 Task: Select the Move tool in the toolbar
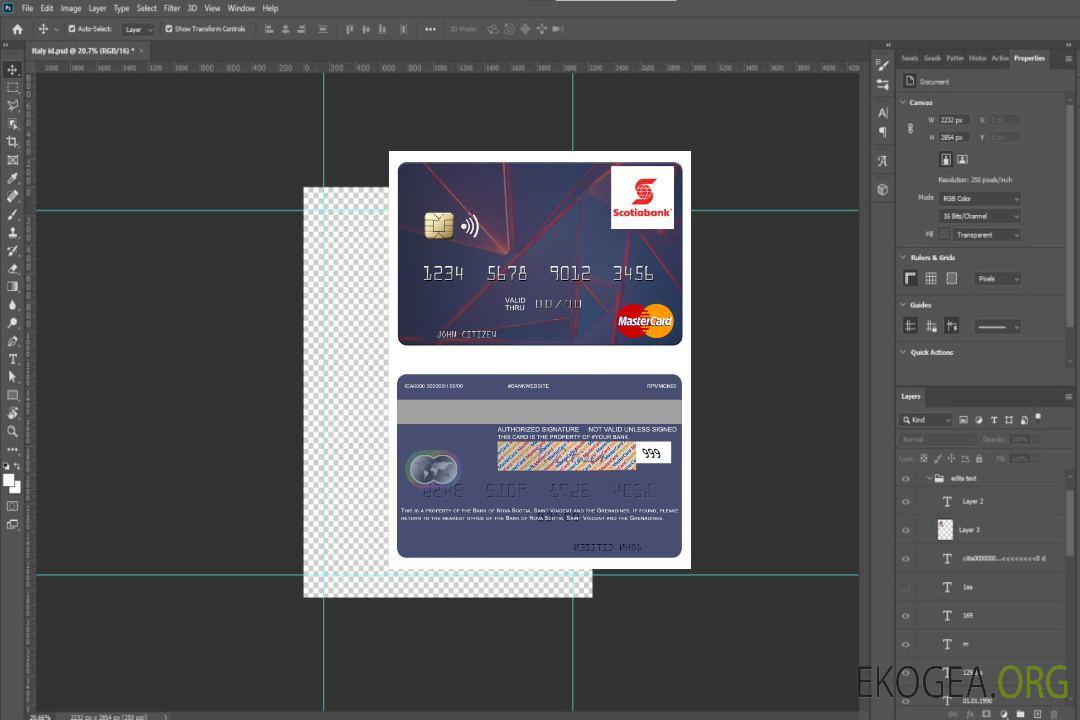12,70
